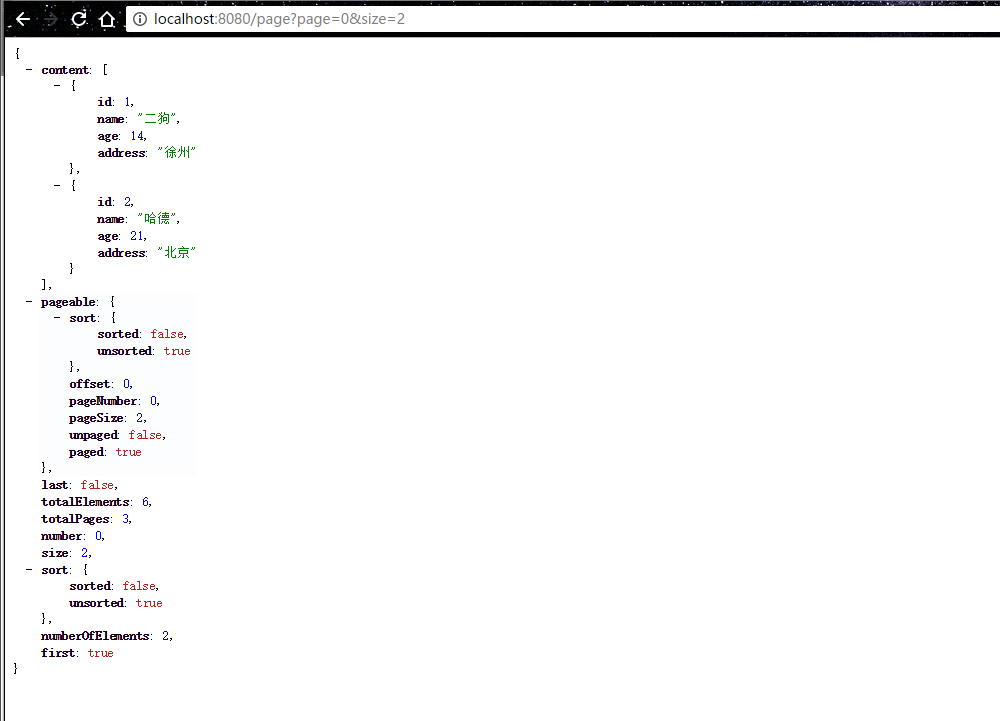Collapse the content array
Screen dimensions: 1000x721
point(29,69)
